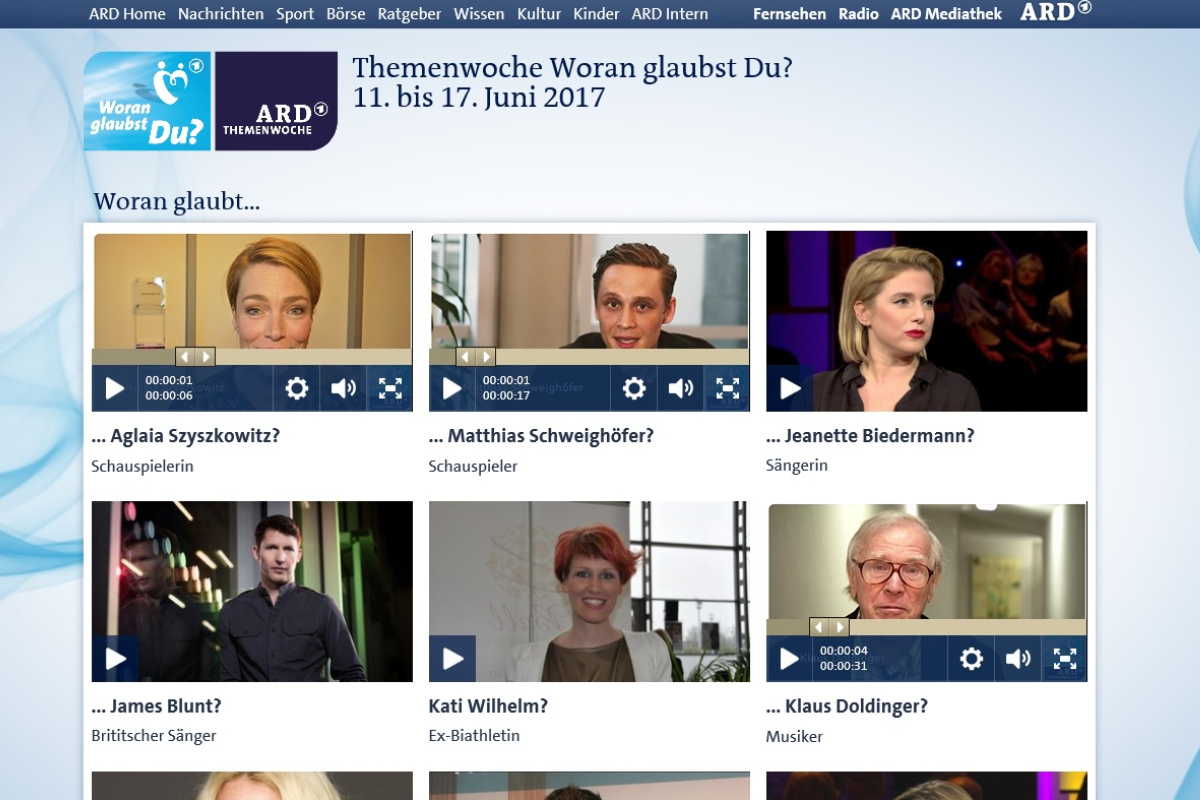Click the Woran glaubst Du? logo

pos(147,101)
